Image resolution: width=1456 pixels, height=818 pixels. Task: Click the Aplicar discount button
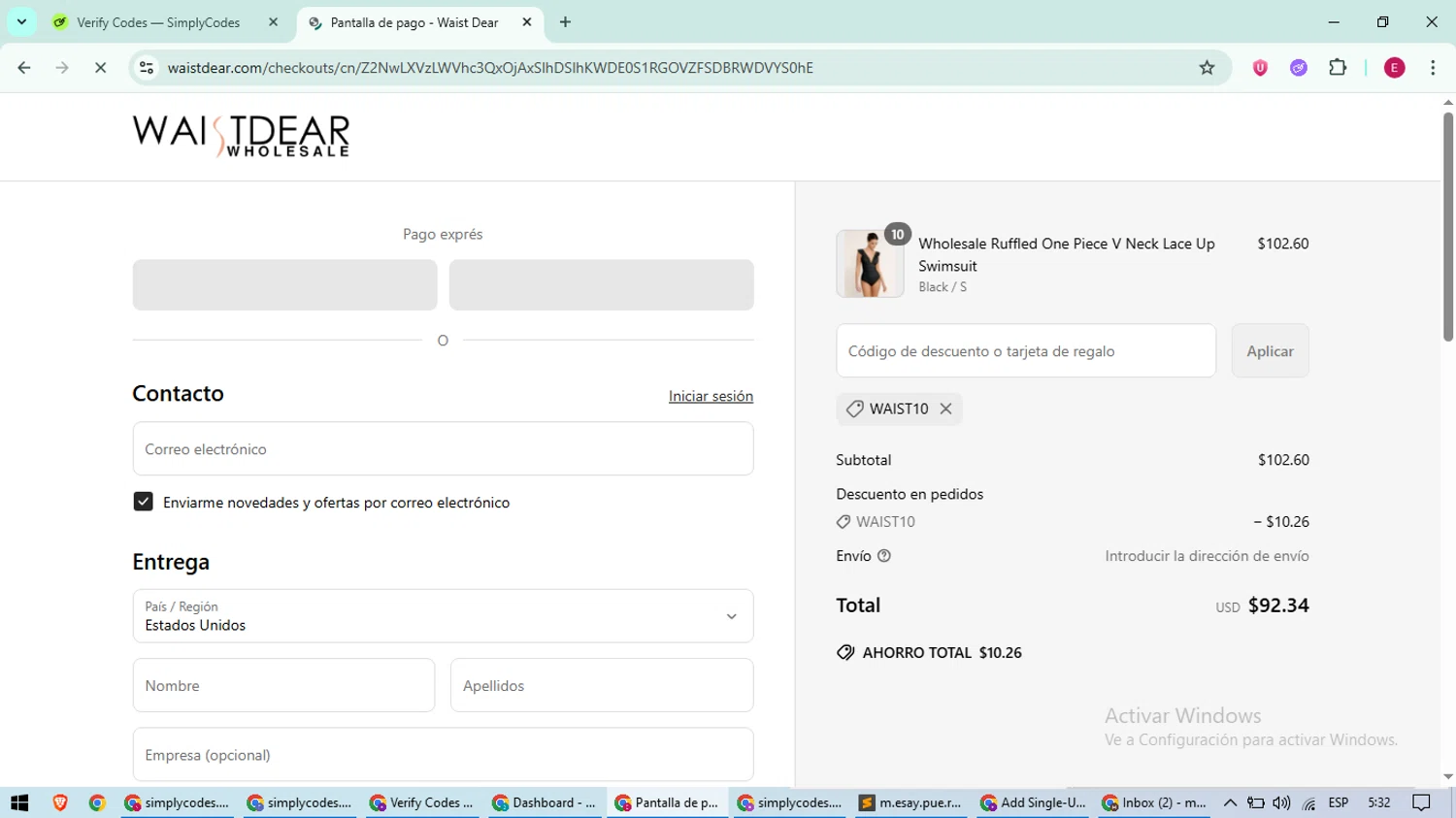pyautogui.click(x=1270, y=351)
